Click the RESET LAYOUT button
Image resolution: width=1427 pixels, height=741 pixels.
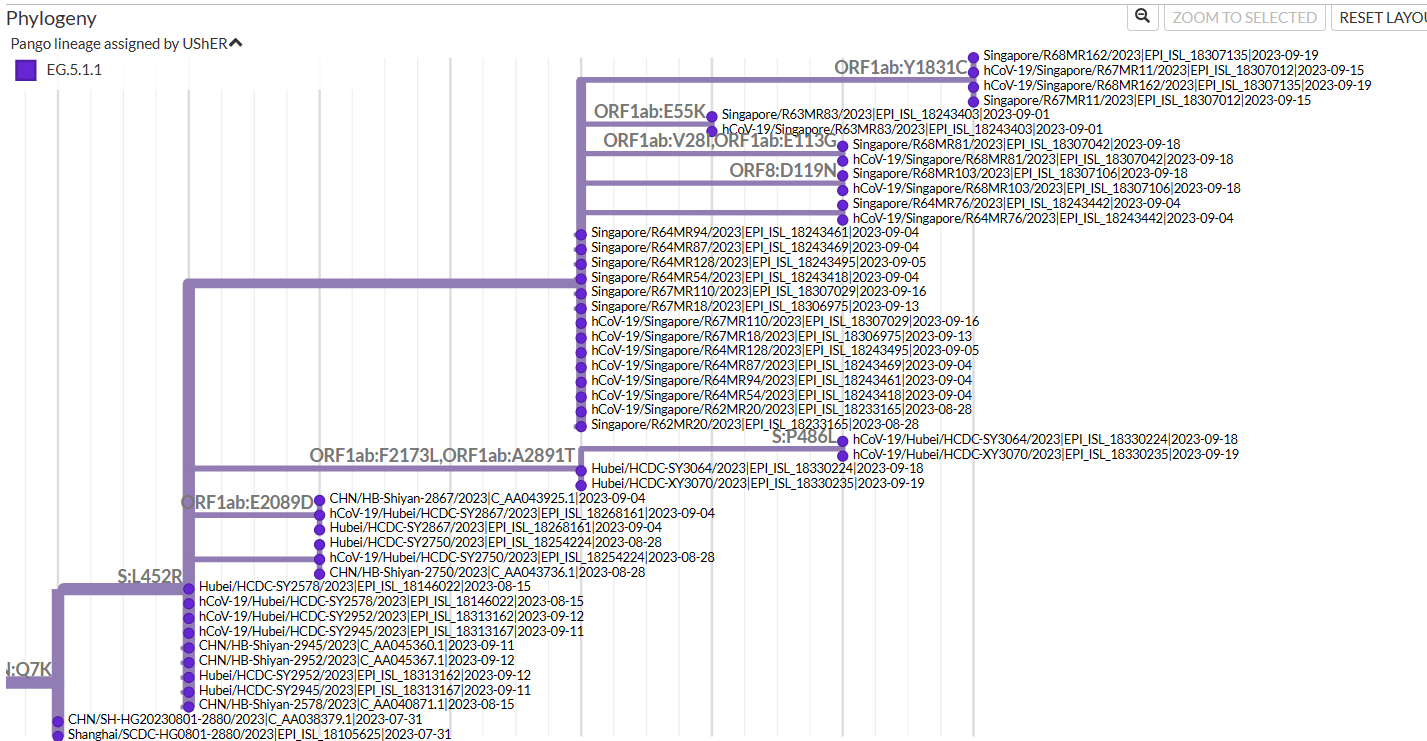click(1392, 17)
